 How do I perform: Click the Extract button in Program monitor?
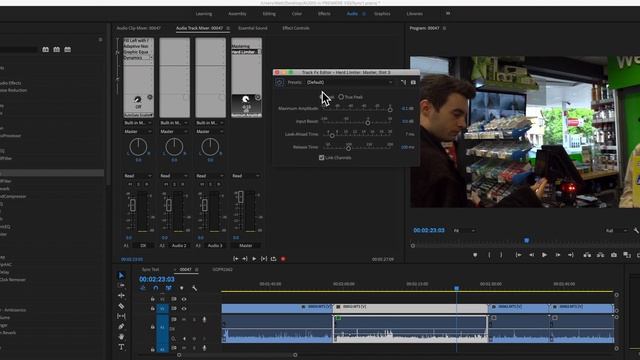(x=600, y=255)
